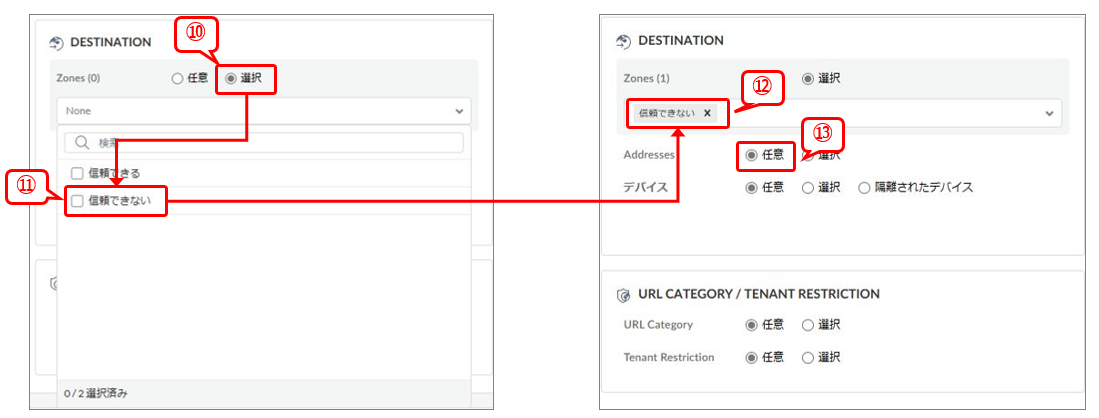Image resolution: width=1099 pixels, height=418 pixels.
Task: Click the left panel's DESTINATION header icon
Action: (56, 42)
